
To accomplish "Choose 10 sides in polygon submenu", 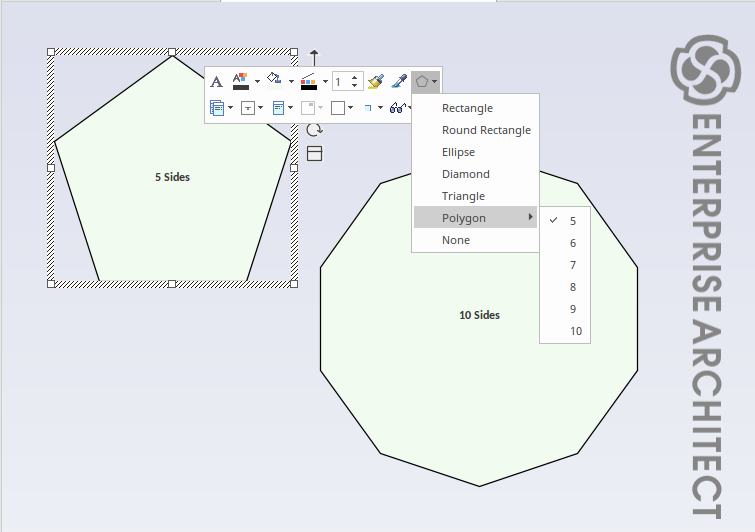I will (x=576, y=331).
